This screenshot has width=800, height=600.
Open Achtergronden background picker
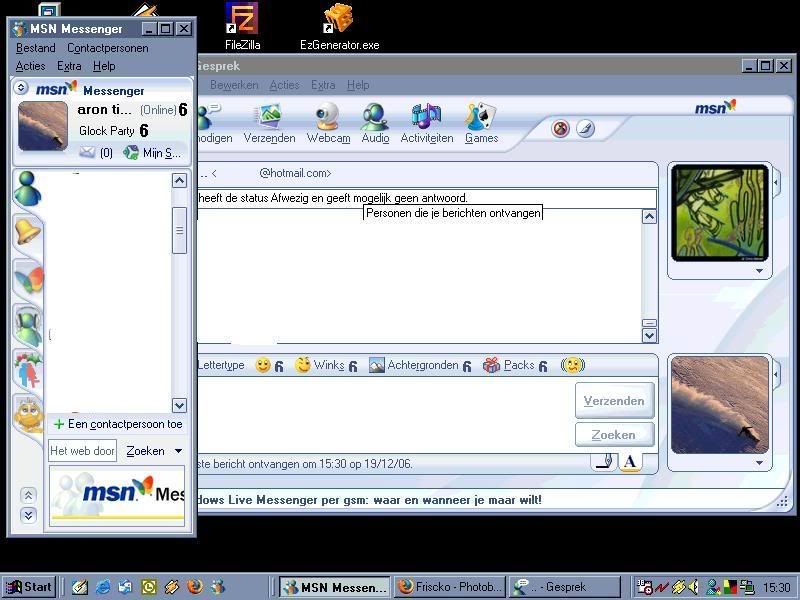(419, 365)
